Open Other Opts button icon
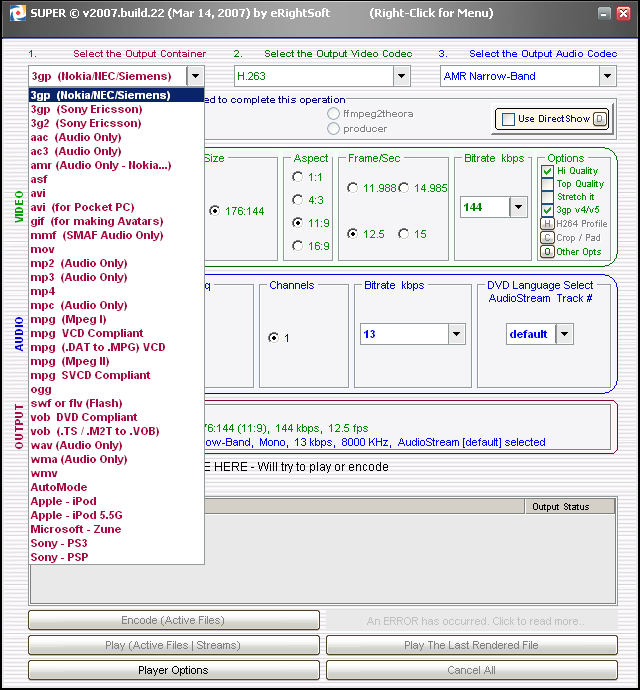Screen dimensions: 640x690 click(547, 252)
